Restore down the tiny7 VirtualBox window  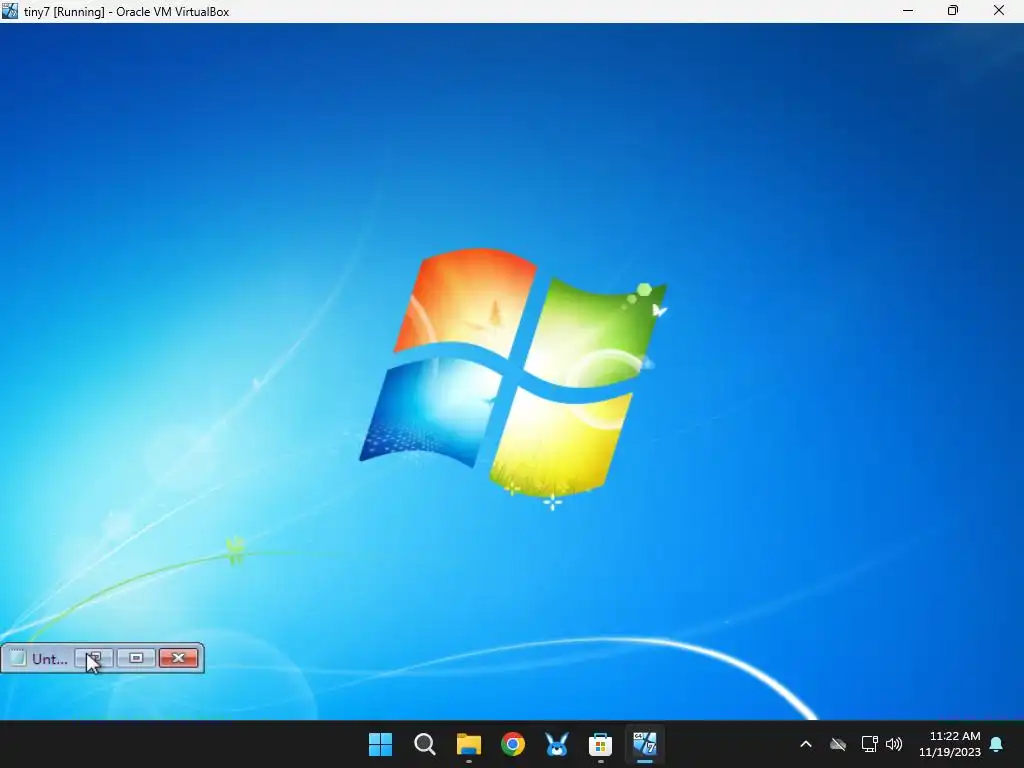coord(953,11)
